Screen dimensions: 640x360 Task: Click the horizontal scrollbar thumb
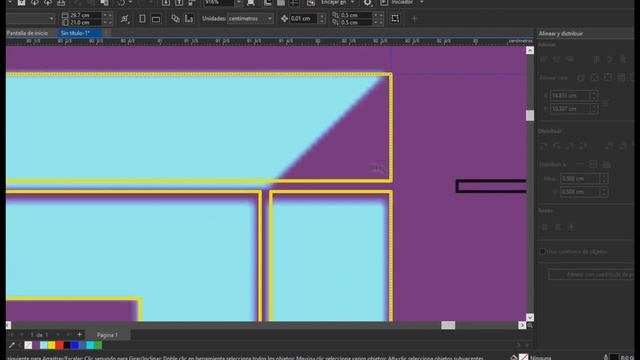coord(448,325)
